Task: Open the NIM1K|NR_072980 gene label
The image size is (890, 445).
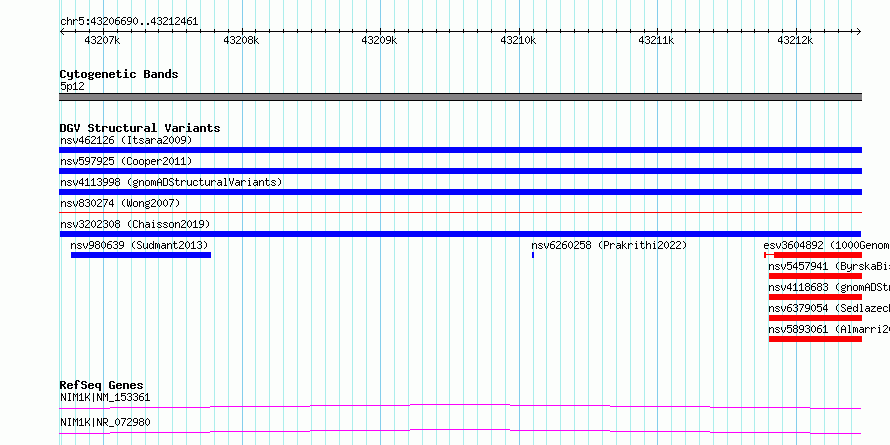Action: click(x=105, y=422)
